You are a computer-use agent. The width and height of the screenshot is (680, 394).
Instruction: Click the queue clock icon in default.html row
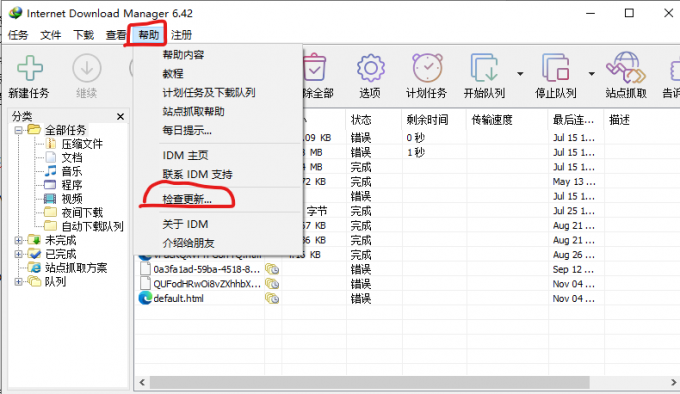(272, 299)
